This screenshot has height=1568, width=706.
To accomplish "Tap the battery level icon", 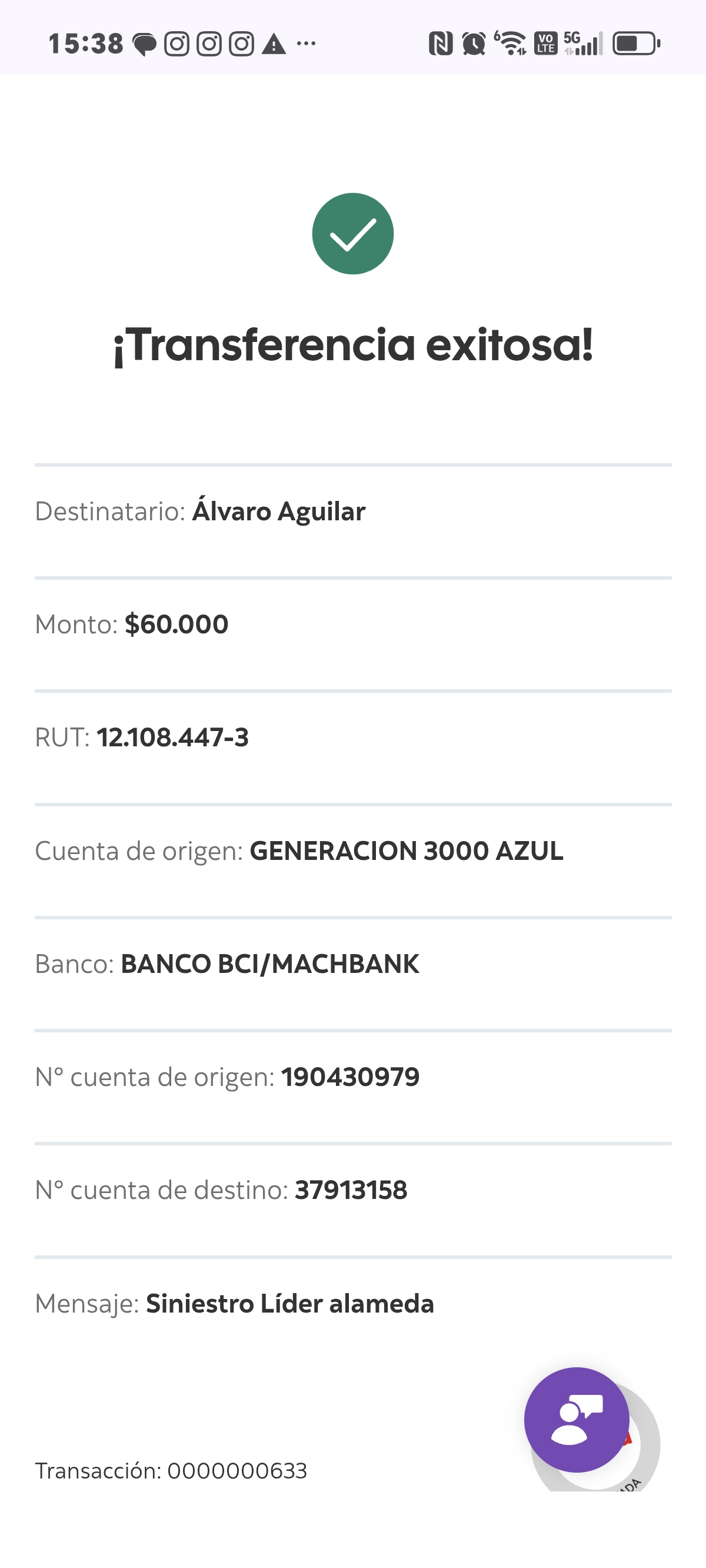I will (636, 44).
